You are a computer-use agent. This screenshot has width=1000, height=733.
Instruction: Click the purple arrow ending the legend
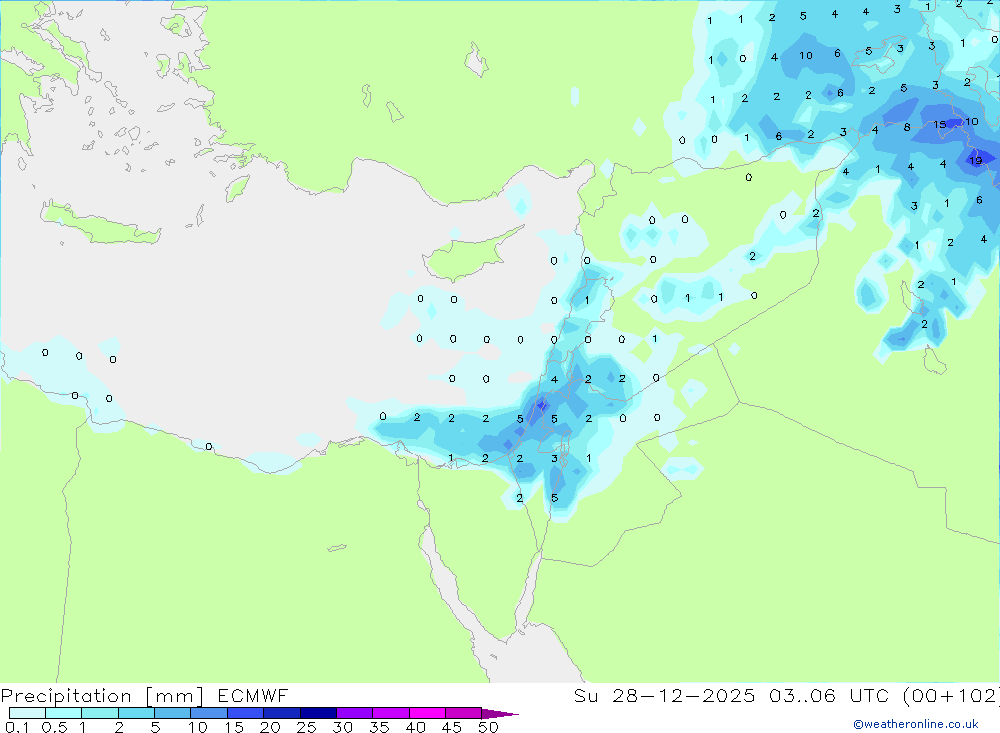pyautogui.click(x=500, y=714)
